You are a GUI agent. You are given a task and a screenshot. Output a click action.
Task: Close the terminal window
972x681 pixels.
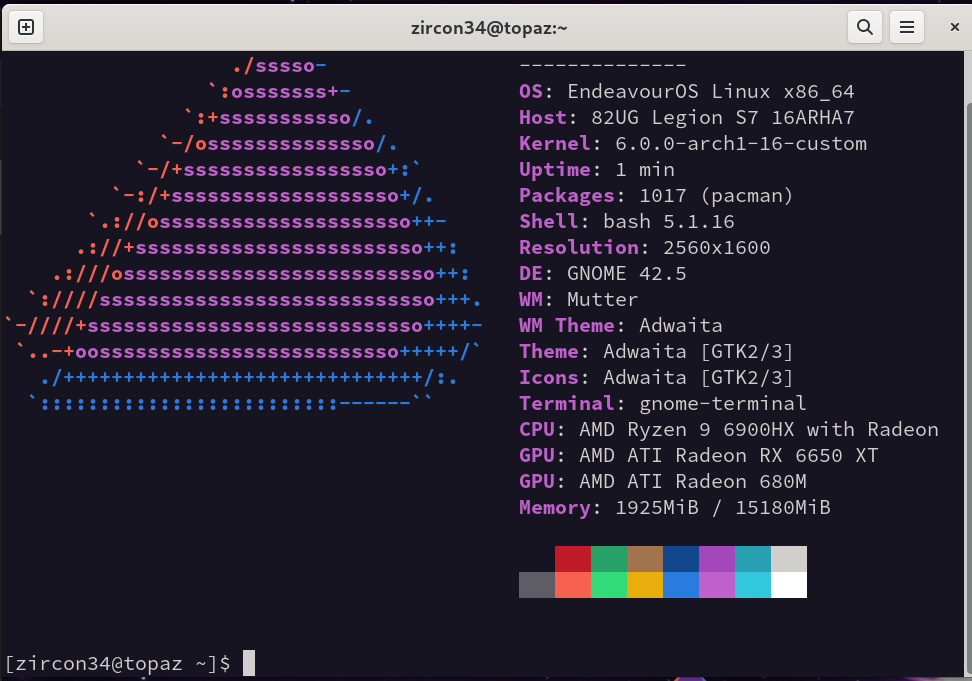954,27
